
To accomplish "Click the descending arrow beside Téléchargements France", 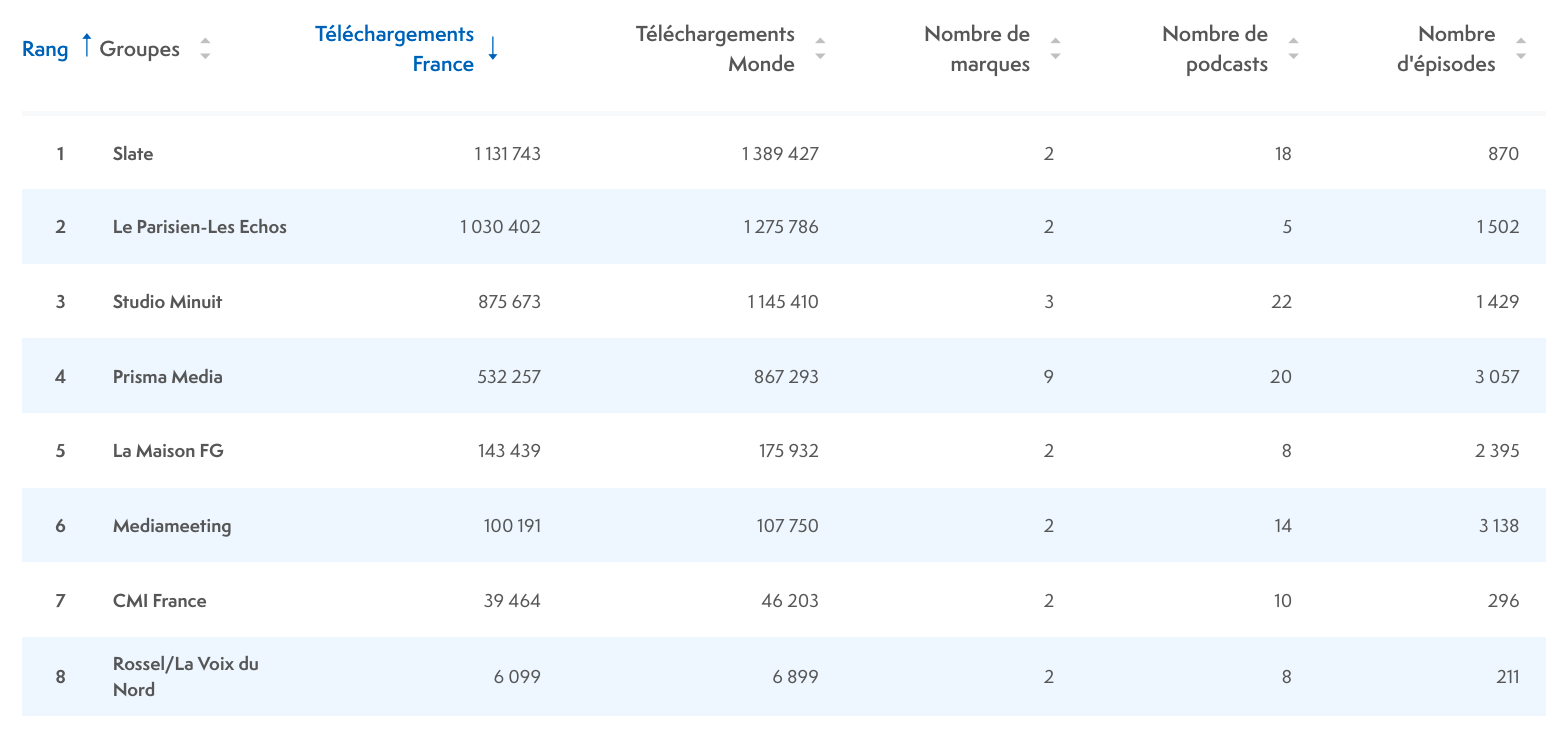I will click(492, 48).
